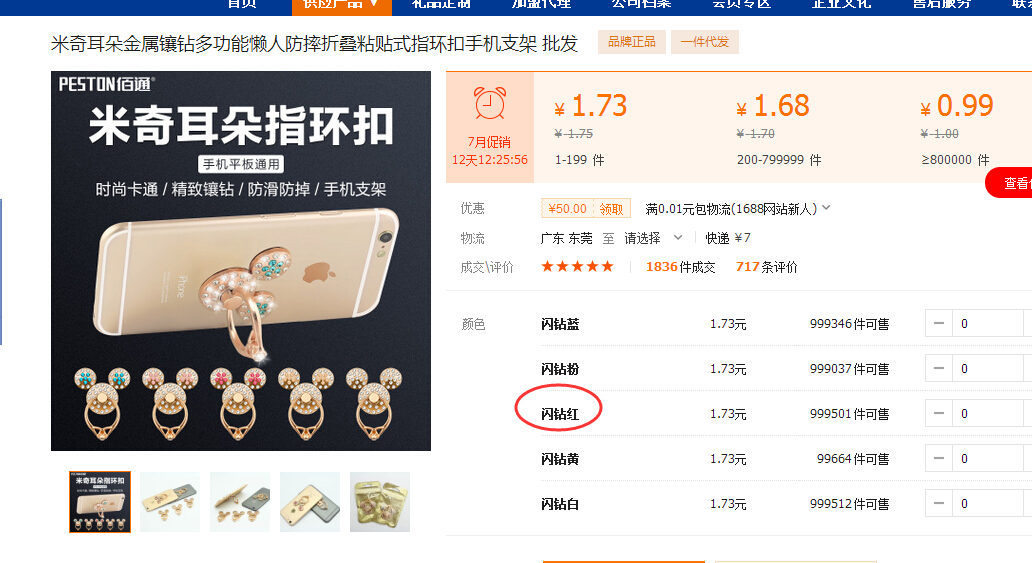Viewport: 1032px width, 563px height.
Task: Select the 闪钻红 color option
Action: point(560,414)
